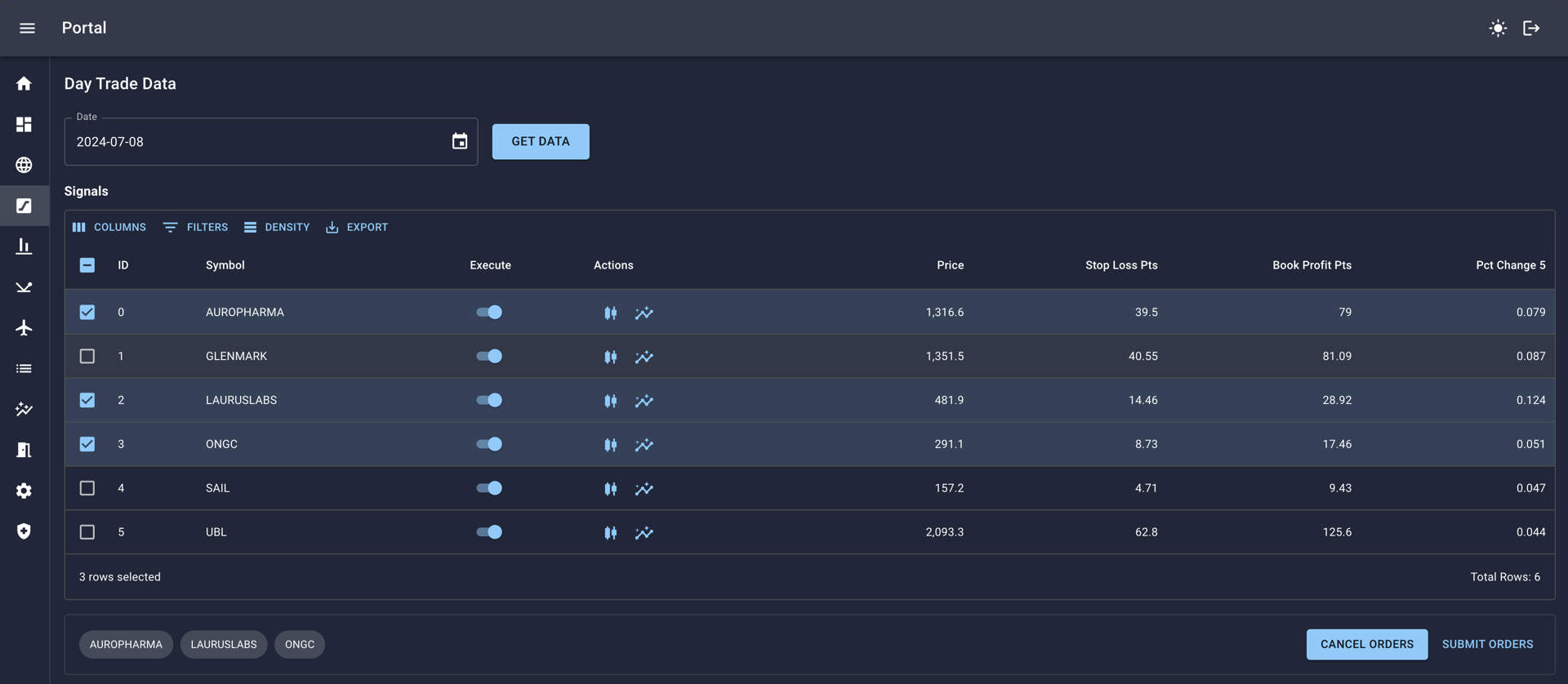Open candlestick chart for UBL
The width and height of the screenshot is (1568, 684).
610,533
